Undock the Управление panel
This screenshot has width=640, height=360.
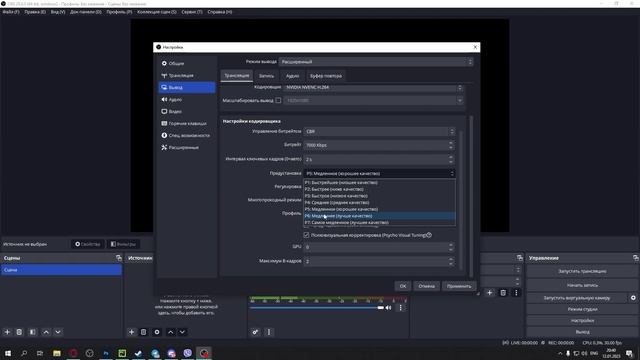point(636,258)
